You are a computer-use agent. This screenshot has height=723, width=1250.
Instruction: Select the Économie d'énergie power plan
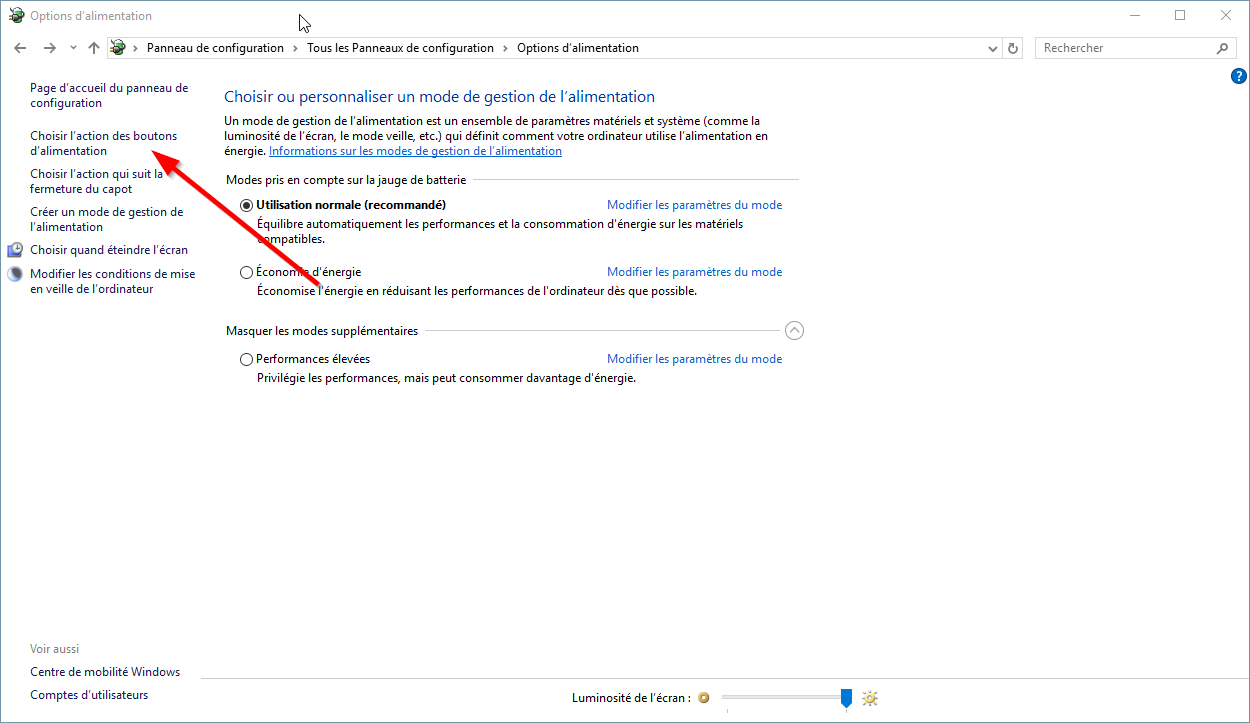[x=247, y=272]
